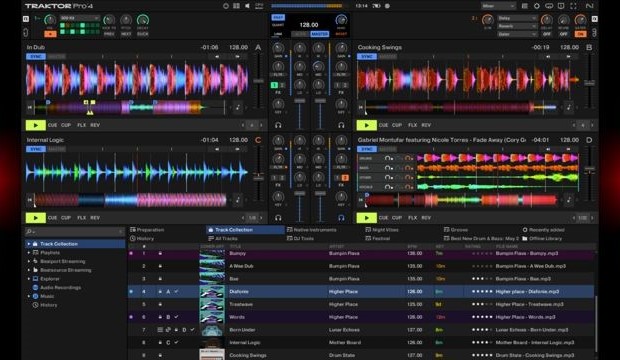Toggle SNAP in the master panel
Viewport: 620px width, 360px height.
278,17
